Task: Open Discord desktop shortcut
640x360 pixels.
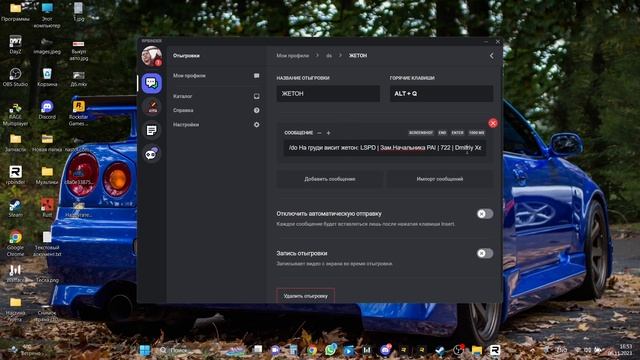Action: (x=47, y=110)
